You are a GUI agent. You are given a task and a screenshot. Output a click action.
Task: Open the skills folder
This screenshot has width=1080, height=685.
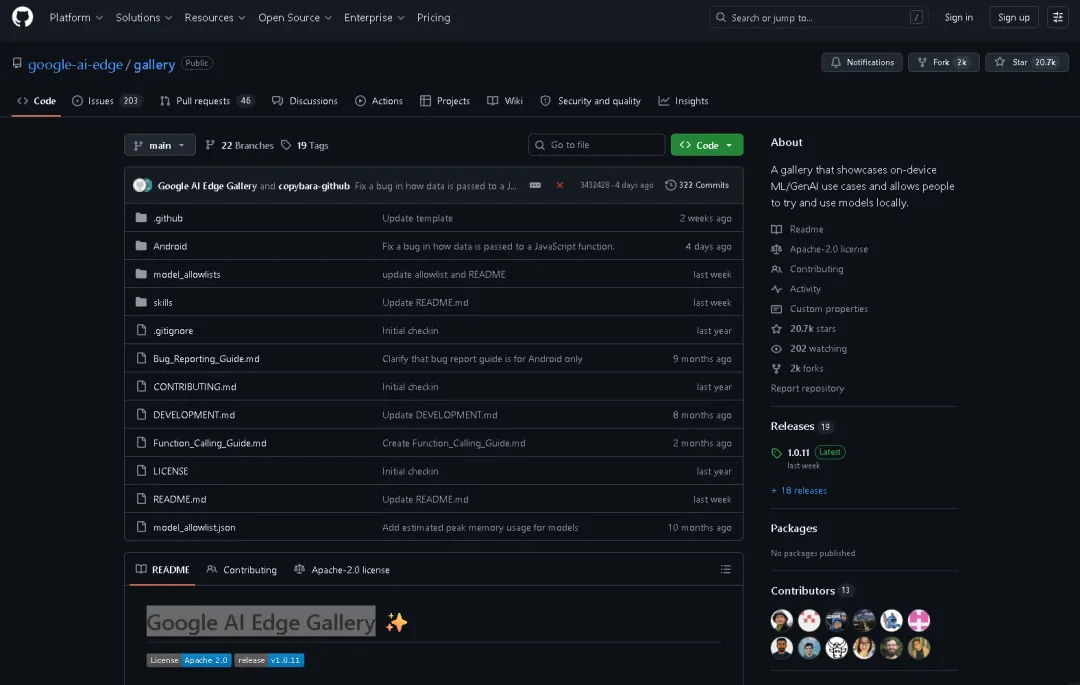pyautogui.click(x=163, y=303)
